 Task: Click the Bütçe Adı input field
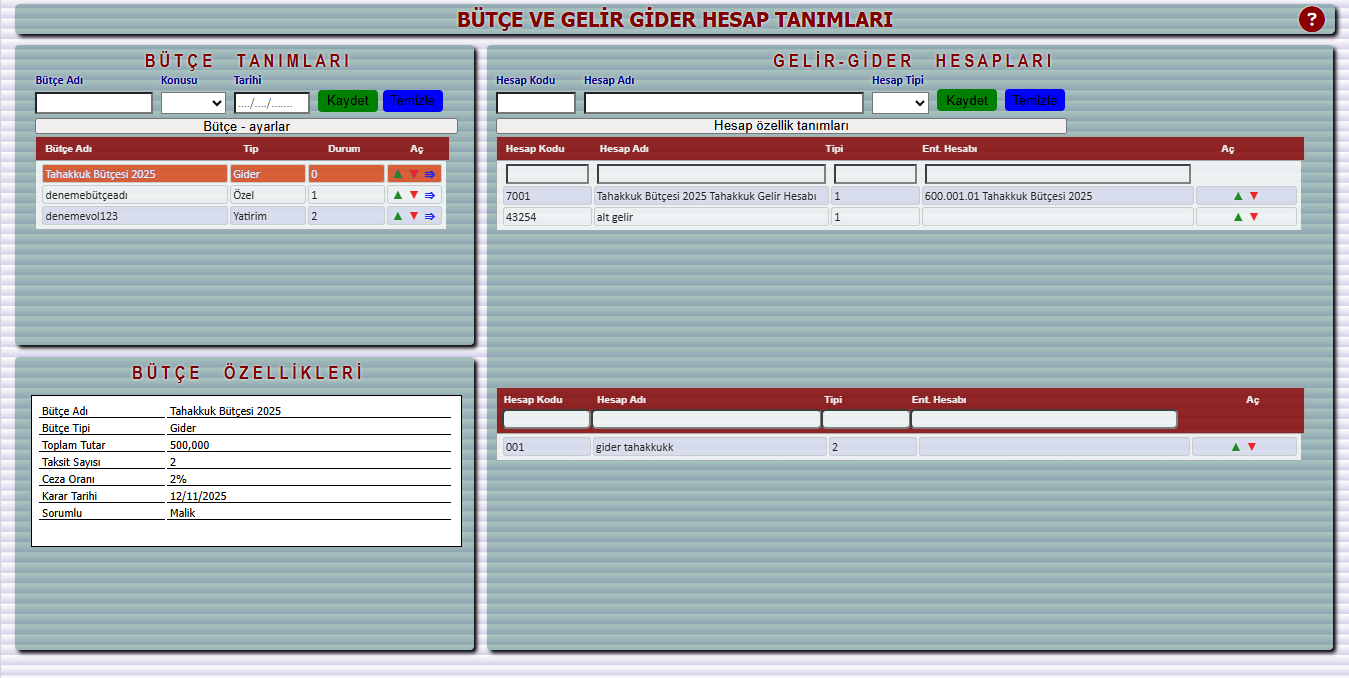pos(94,103)
